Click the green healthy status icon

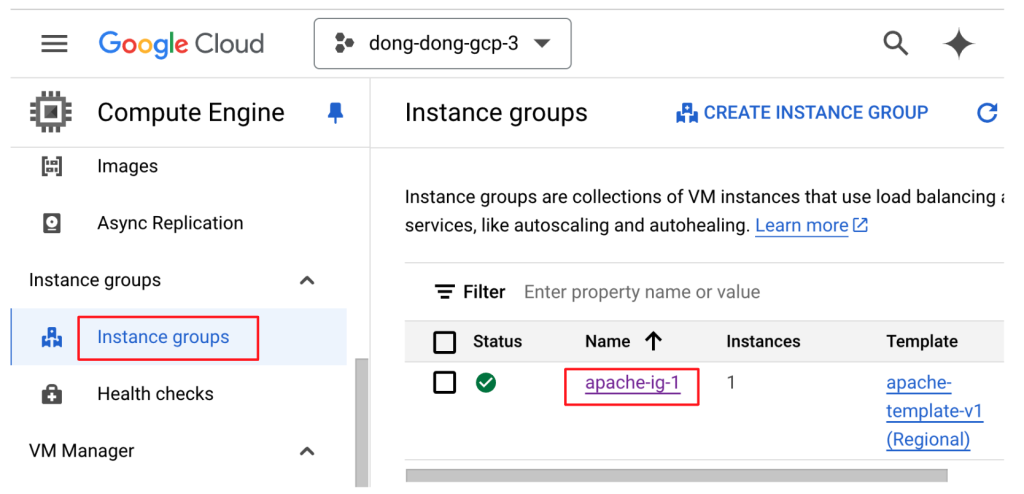486,383
